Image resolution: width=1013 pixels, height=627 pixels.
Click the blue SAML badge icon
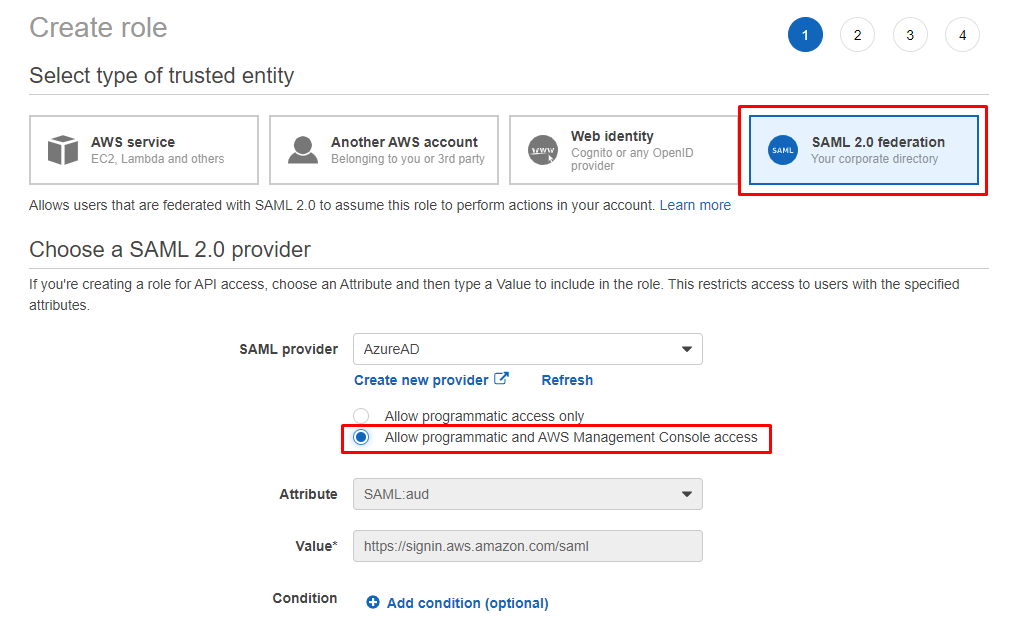pos(783,150)
